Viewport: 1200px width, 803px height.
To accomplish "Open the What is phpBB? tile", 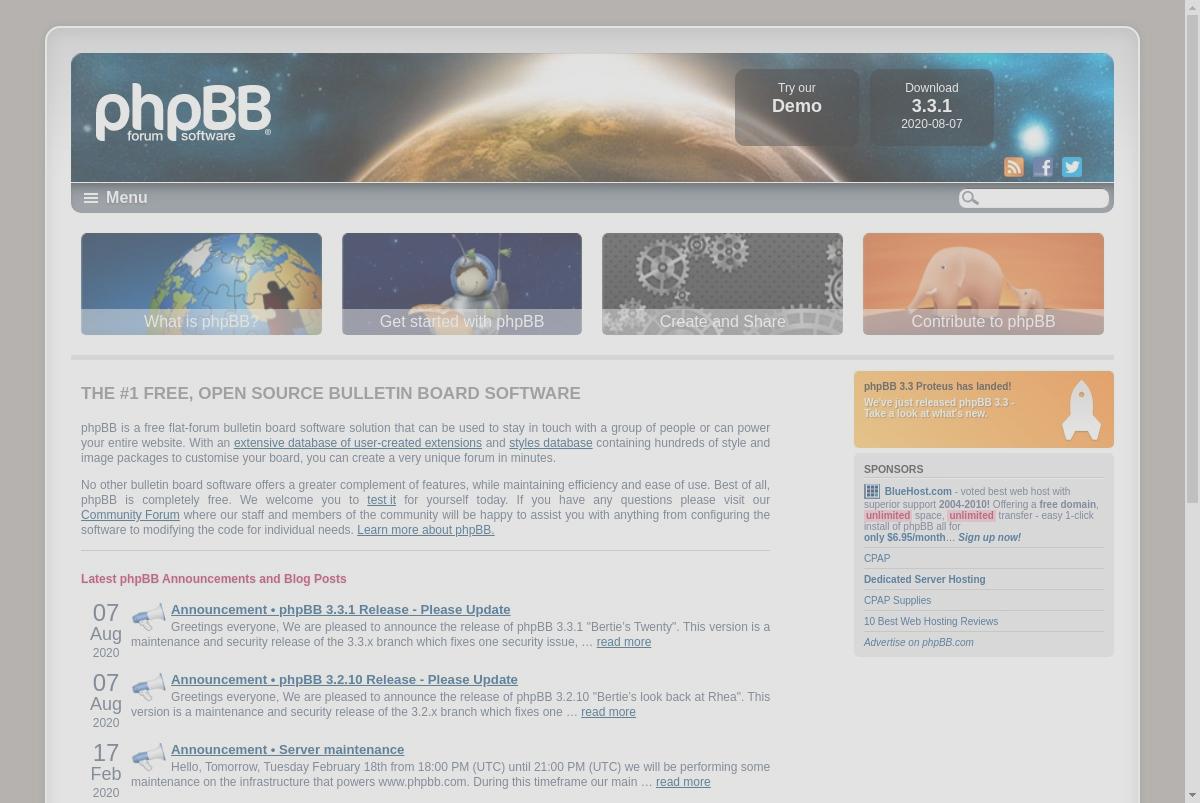I will 201,284.
